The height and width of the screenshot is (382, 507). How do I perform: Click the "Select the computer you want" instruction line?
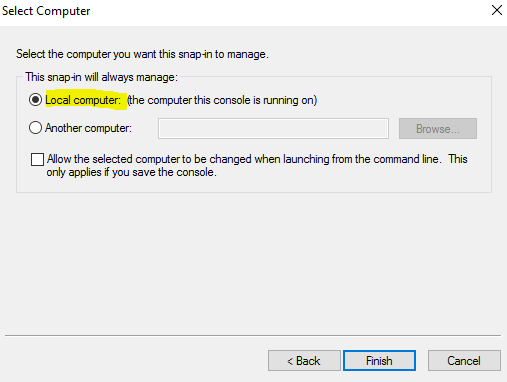tap(142, 54)
